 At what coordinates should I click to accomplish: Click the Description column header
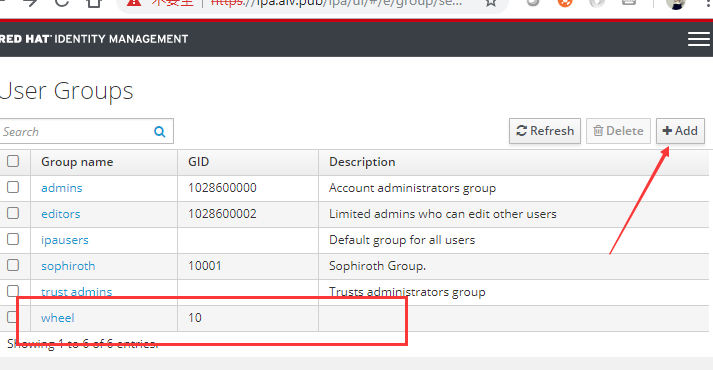pyautogui.click(x=362, y=162)
